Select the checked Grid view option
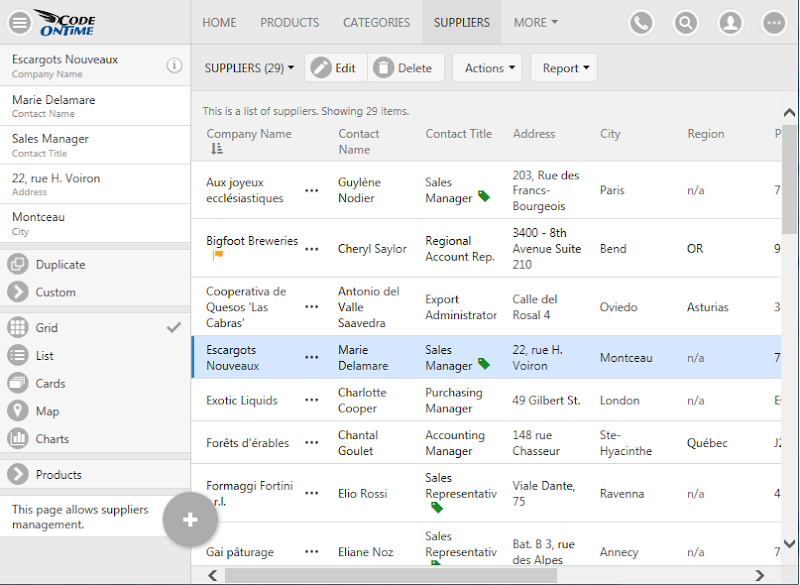 (x=95, y=327)
